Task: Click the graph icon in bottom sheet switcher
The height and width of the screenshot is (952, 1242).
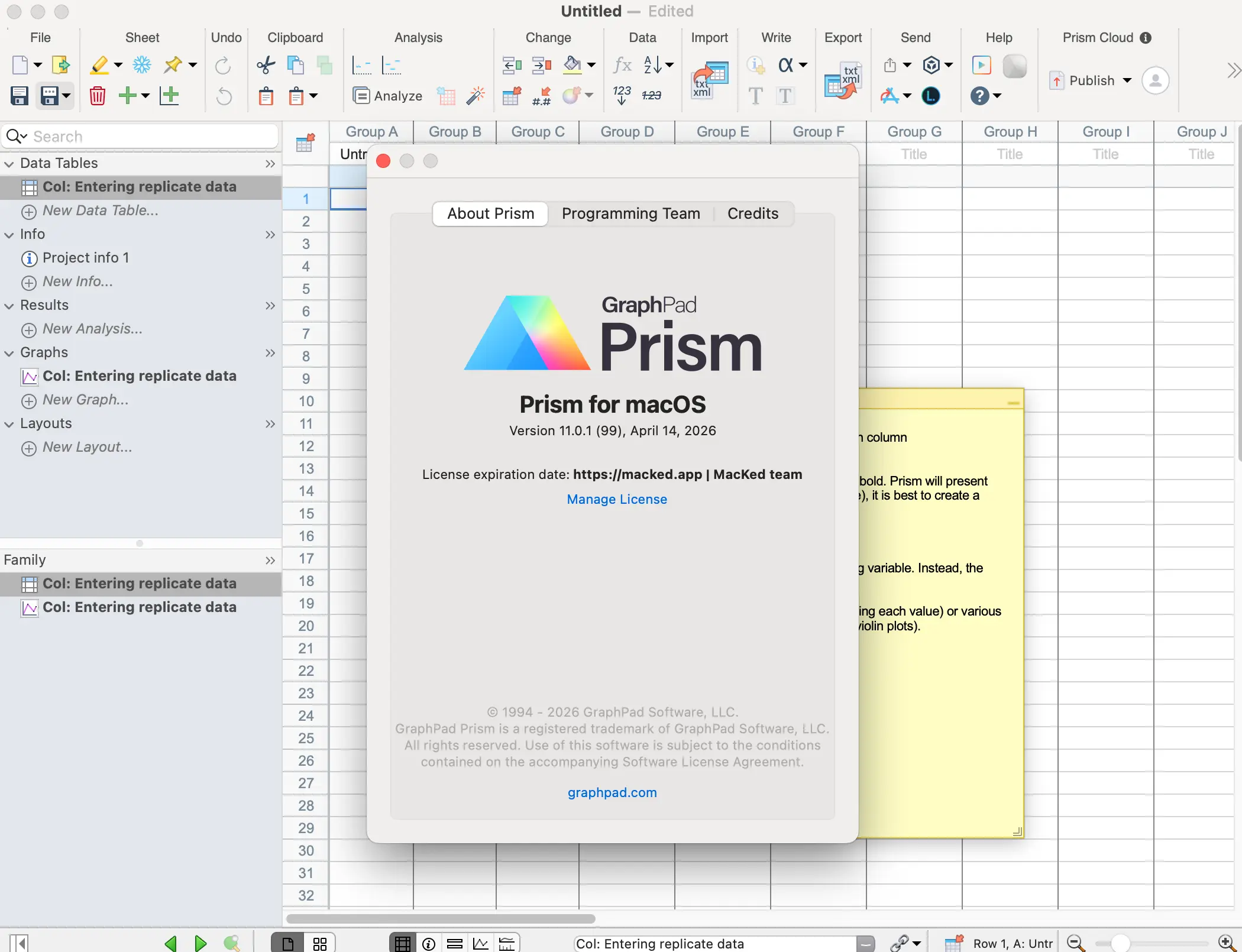Action: 481,943
